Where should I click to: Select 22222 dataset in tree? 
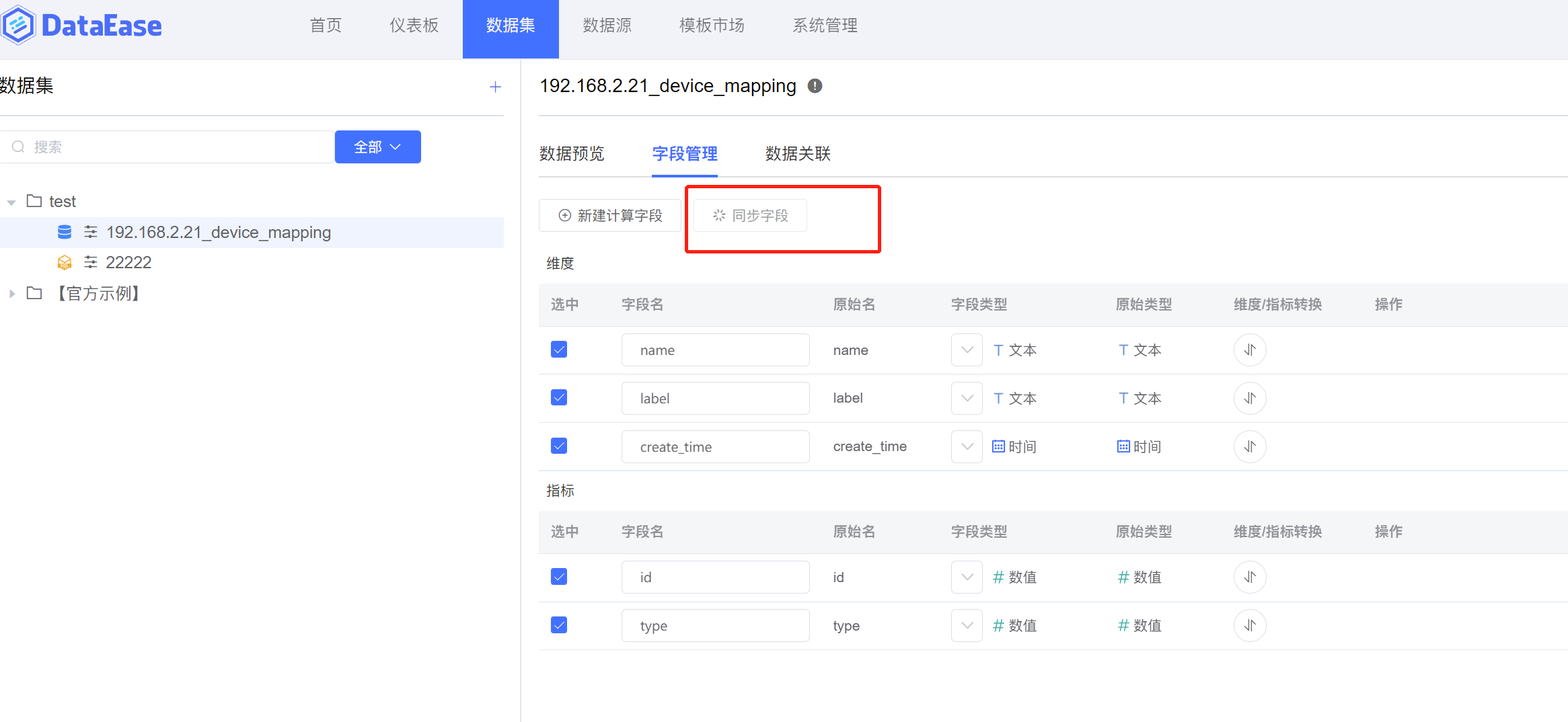coord(128,262)
